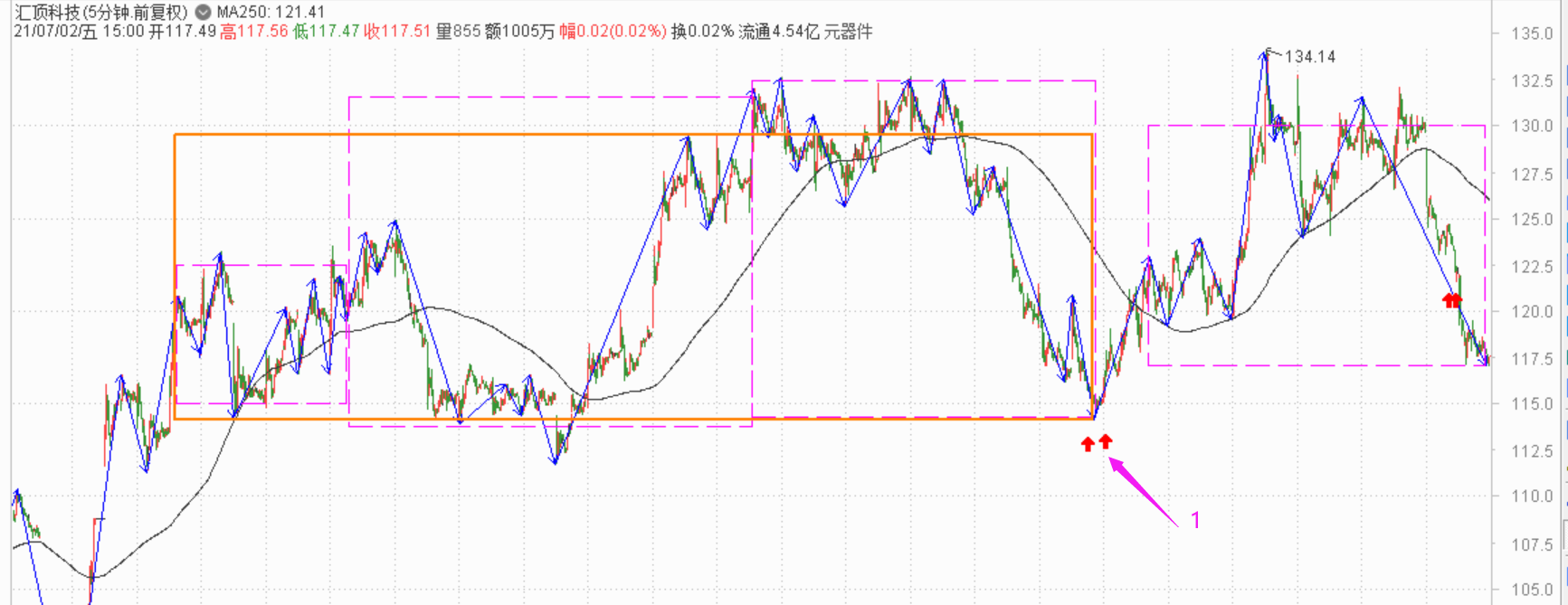Click the red double-arrow signal near 120.0
Viewport: 1568px width, 605px height.
(x=1452, y=299)
